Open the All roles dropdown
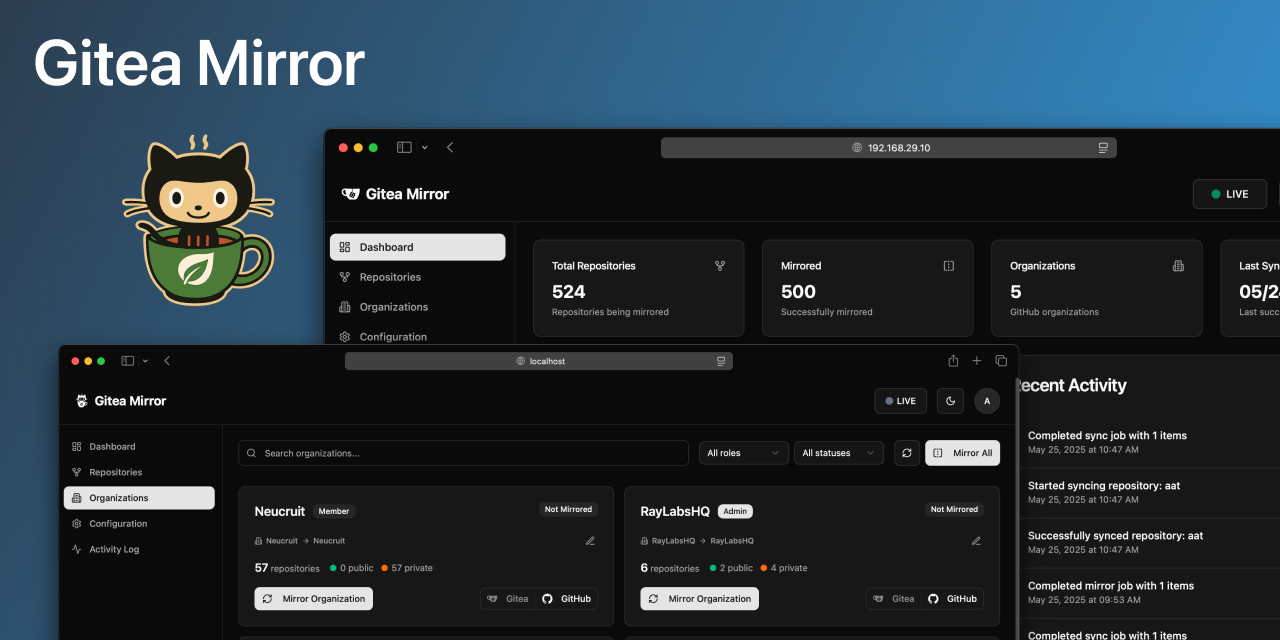This screenshot has height=640, width=1280. tap(743, 453)
